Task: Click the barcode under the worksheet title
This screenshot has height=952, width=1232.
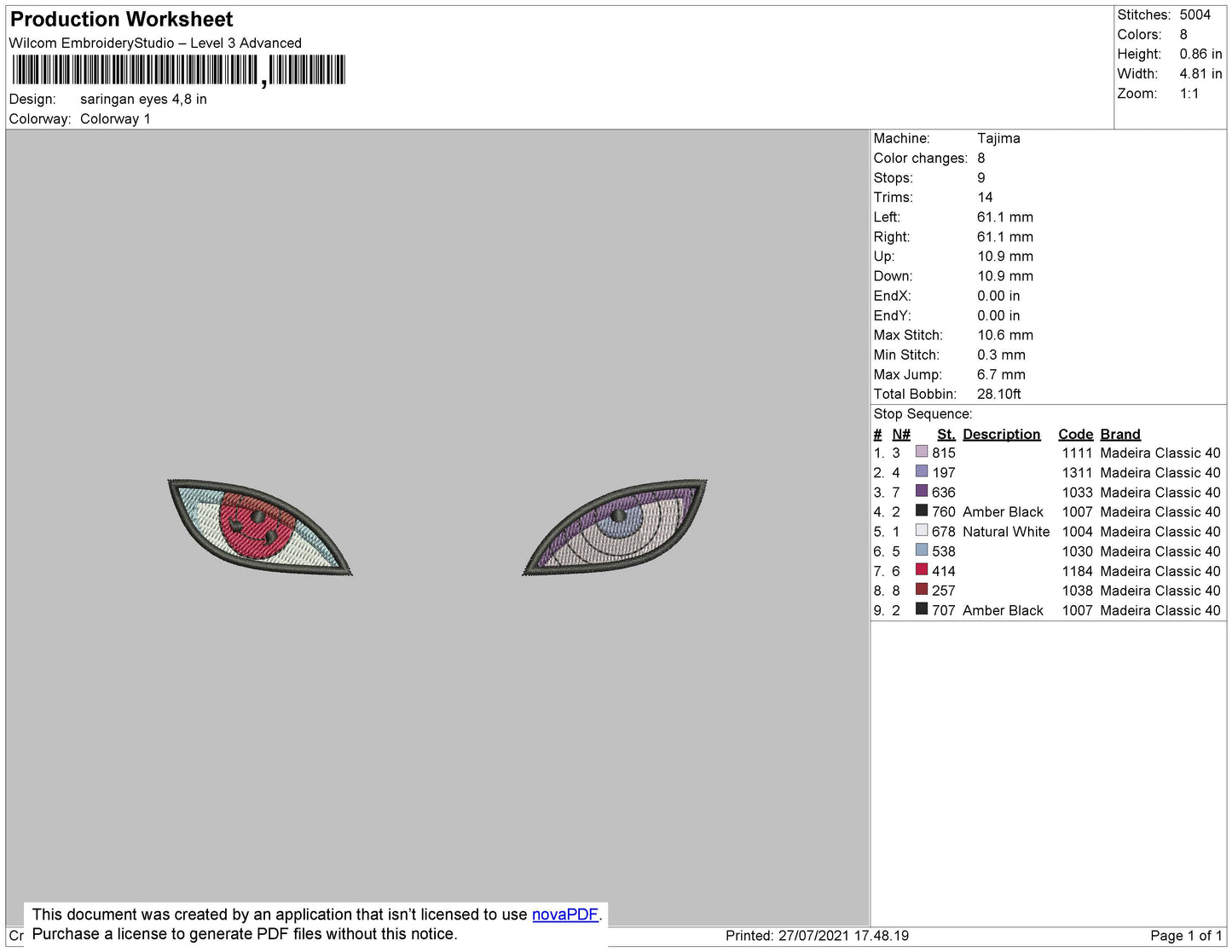Action: [x=177, y=70]
